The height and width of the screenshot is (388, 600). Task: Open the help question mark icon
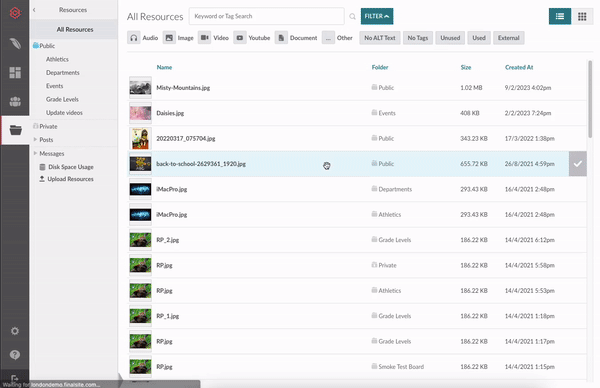point(15,355)
